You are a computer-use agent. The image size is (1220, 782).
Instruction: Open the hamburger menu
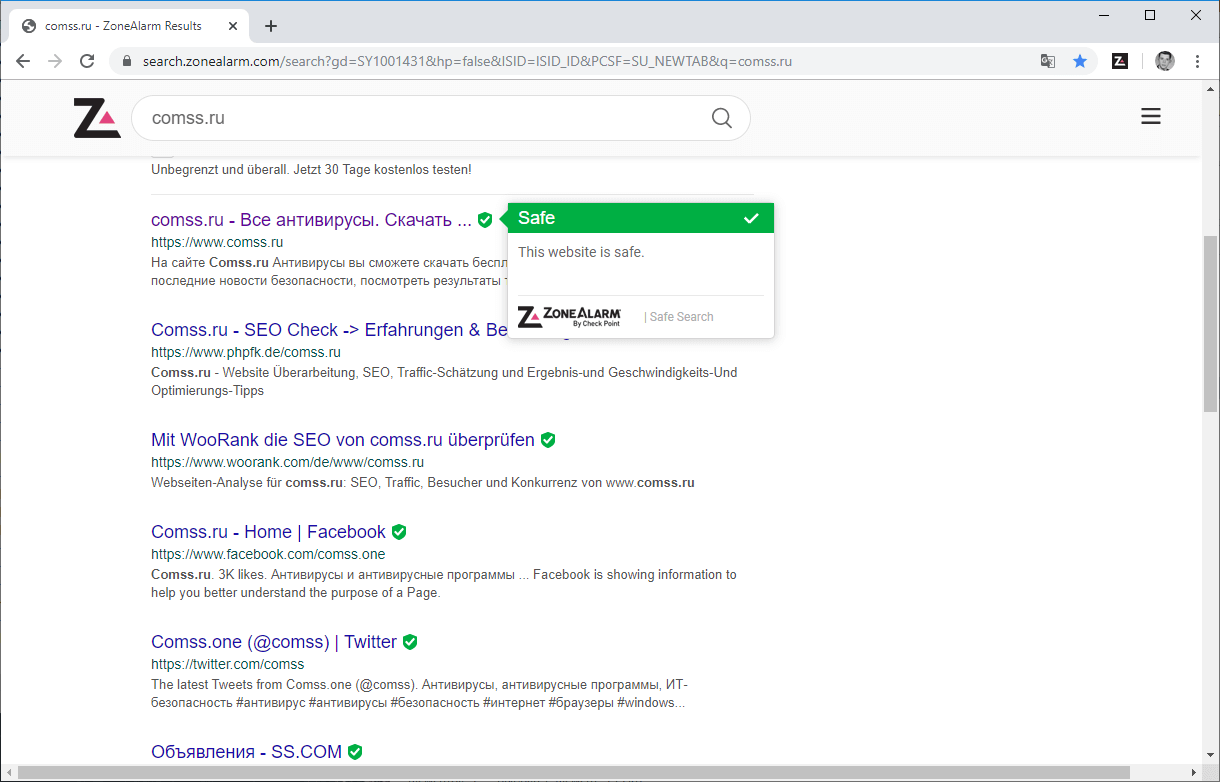pos(1151,117)
